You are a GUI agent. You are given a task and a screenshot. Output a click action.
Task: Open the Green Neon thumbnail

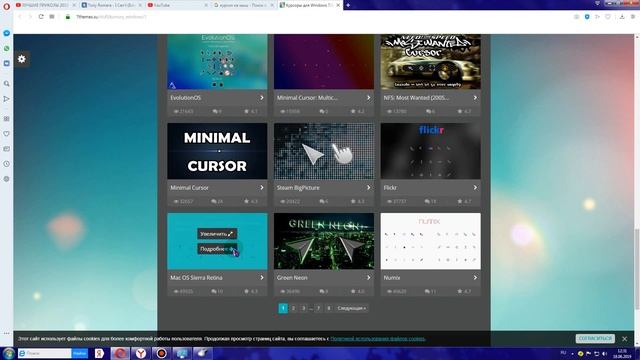click(324, 241)
